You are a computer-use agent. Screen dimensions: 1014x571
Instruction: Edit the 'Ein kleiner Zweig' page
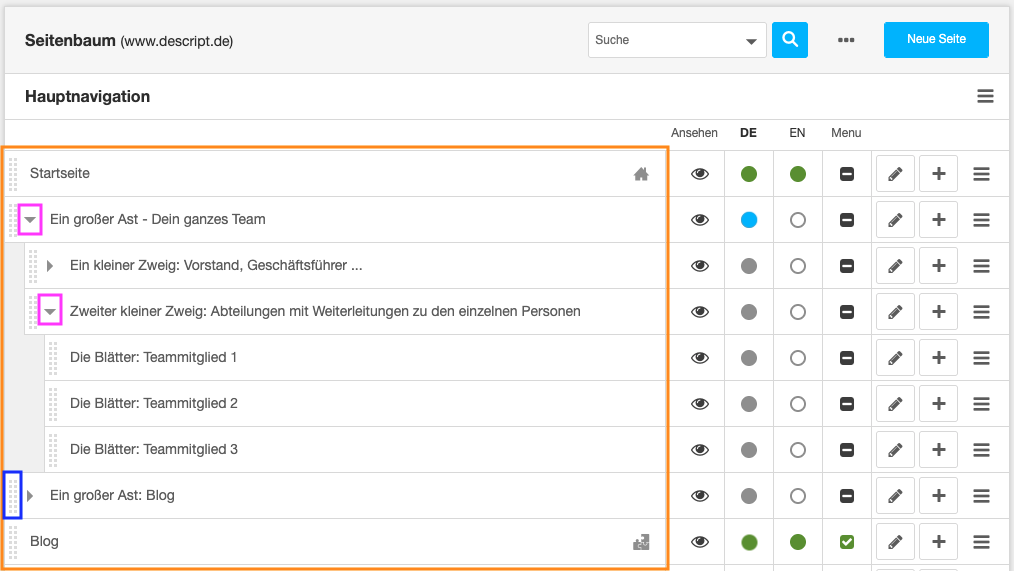tap(895, 266)
